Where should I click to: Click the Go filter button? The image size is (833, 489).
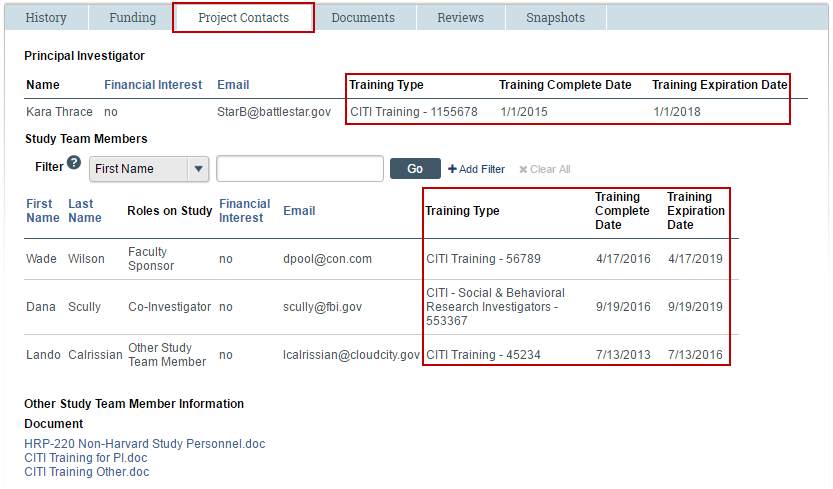pyautogui.click(x=415, y=168)
